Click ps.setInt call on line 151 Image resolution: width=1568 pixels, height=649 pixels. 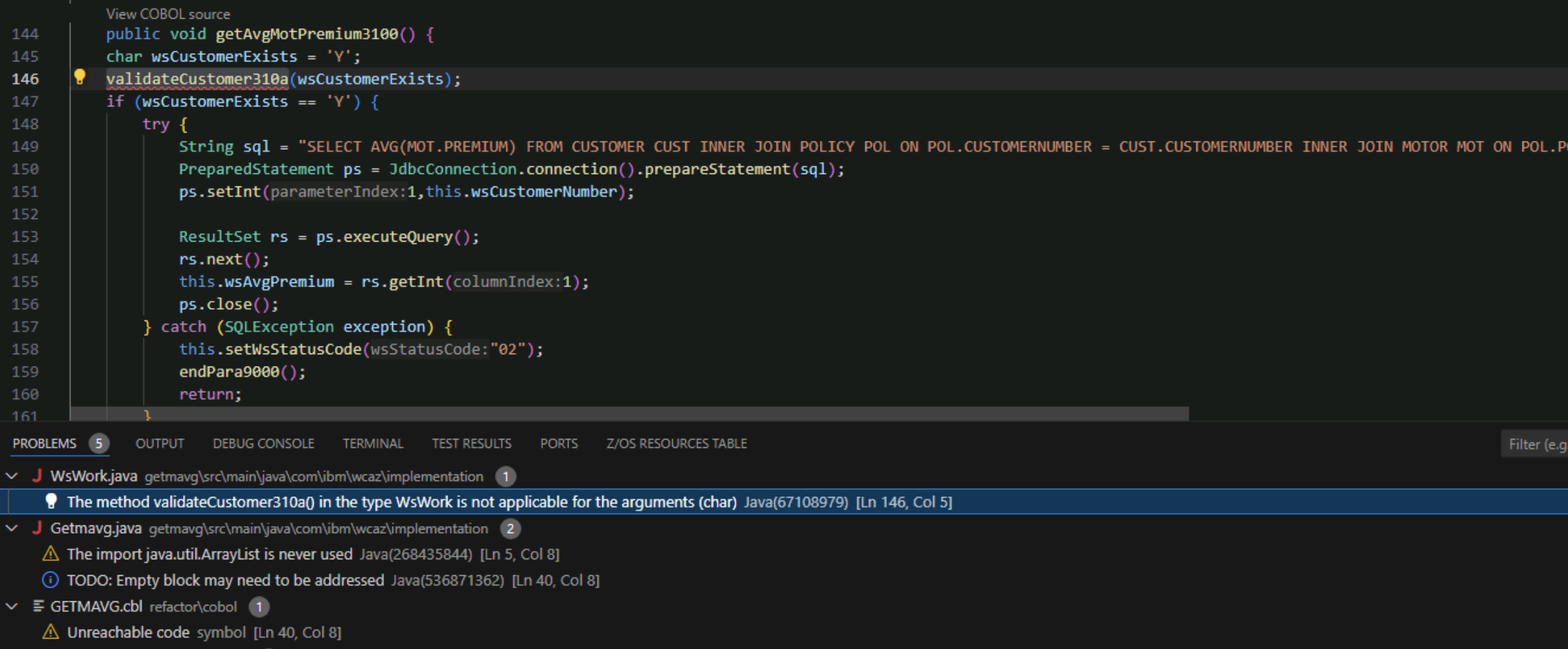pos(406,192)
